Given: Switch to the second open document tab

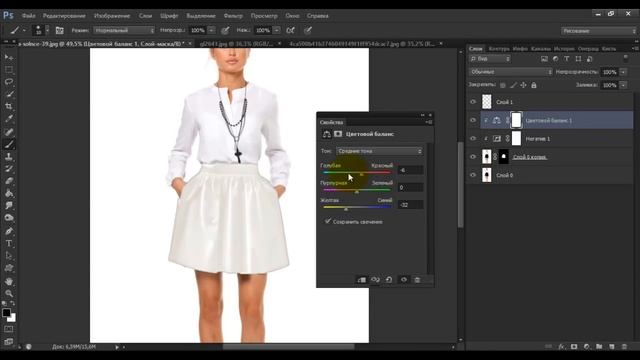Looking at the screenshot, I should tap(236, 43).
